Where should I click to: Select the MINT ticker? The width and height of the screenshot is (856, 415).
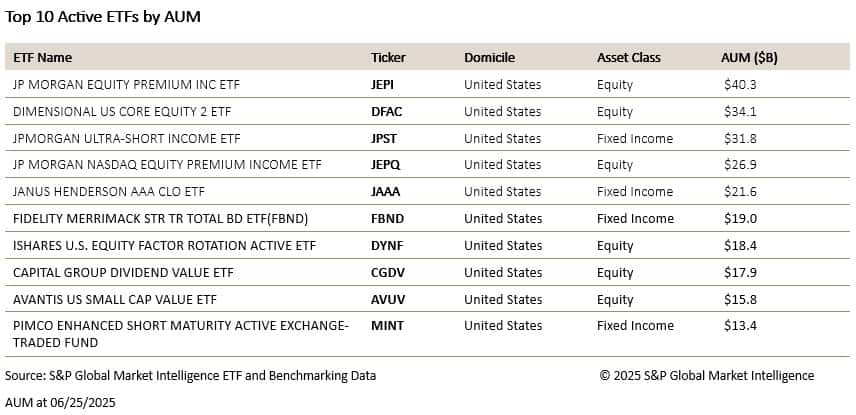coord(385,326)
